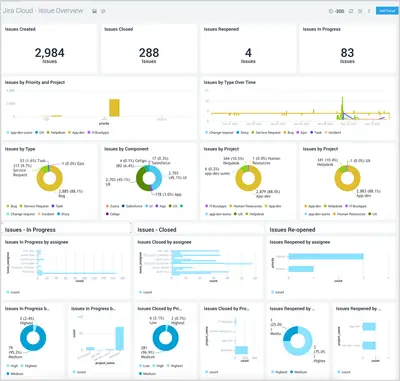Click the folder icon beside the dashboard title
400x381 pixels.
[94, 11]
